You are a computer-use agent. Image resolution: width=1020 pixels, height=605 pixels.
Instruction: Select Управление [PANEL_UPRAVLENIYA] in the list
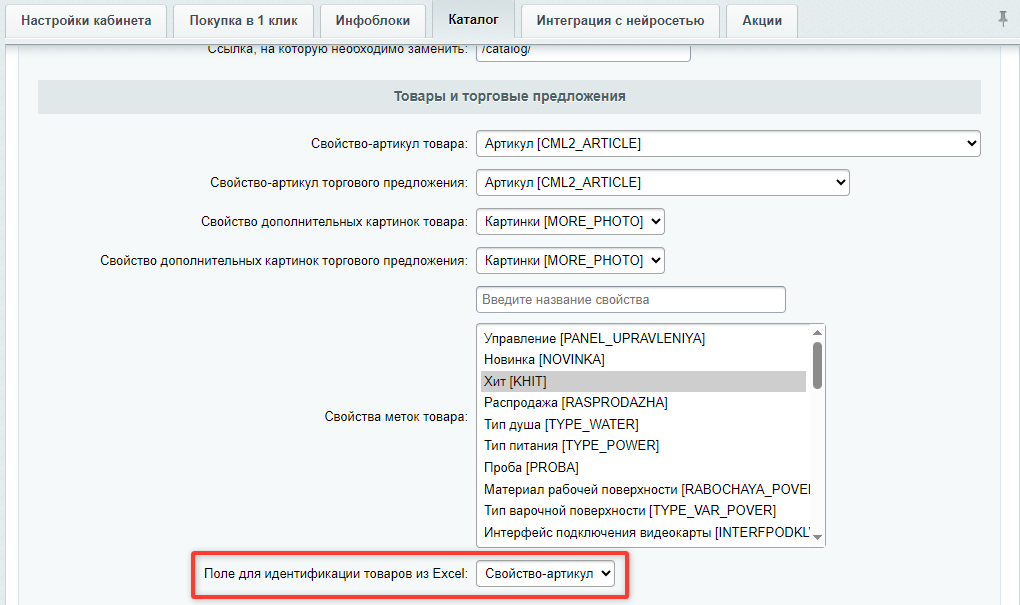click(643, 338)
